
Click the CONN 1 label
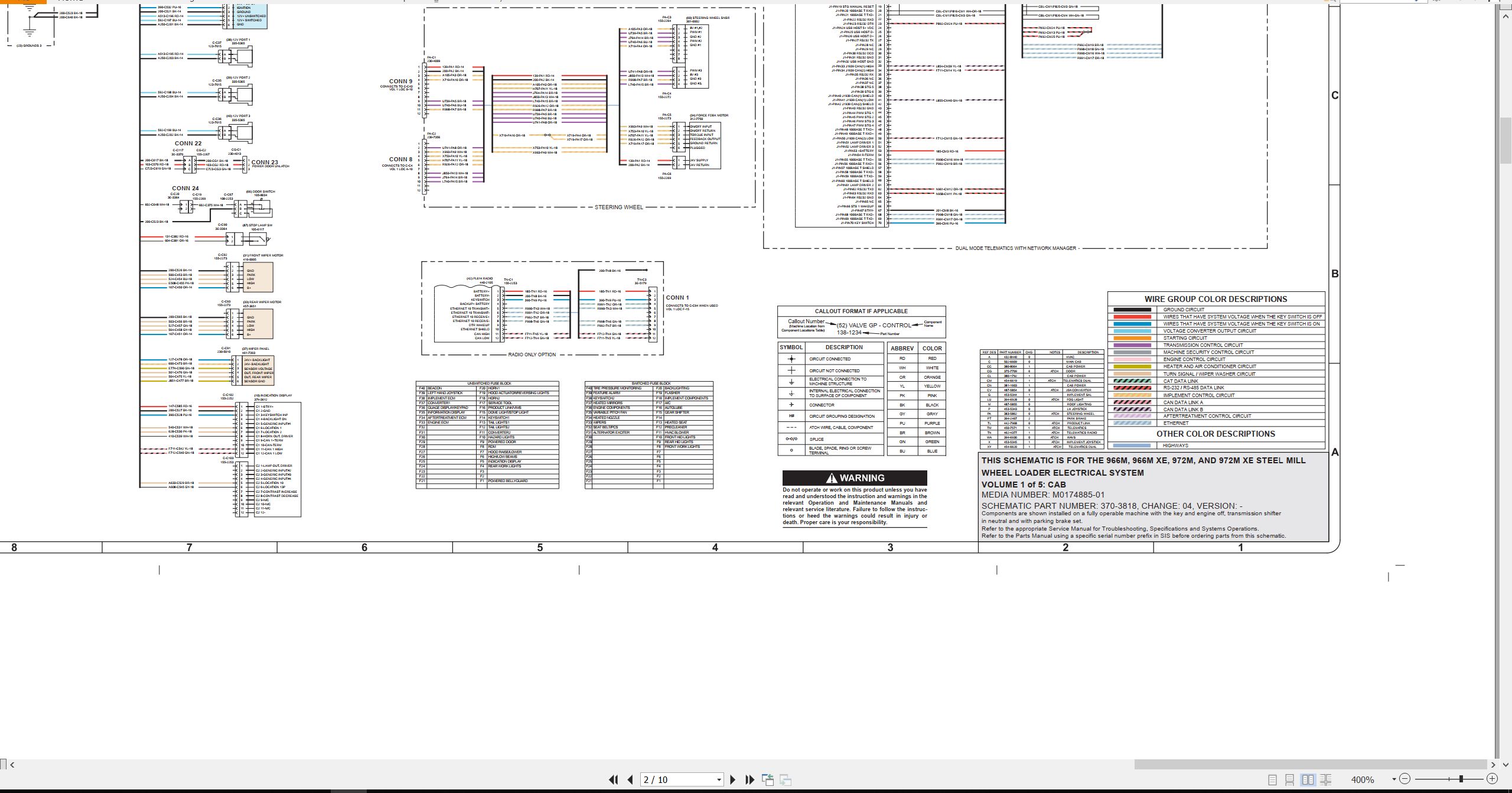click(677, 298)
